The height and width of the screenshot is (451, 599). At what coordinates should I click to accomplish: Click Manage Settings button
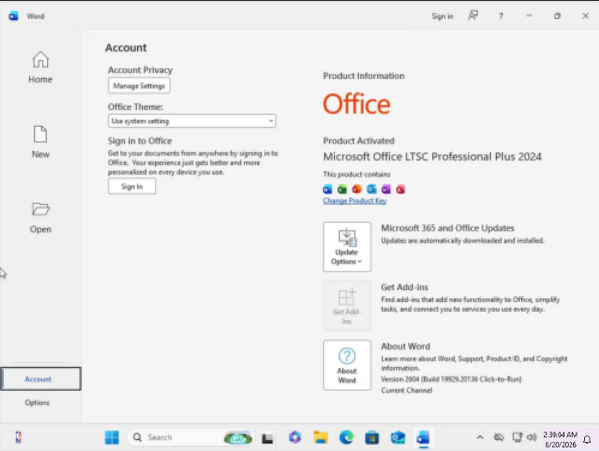[139, 86]
